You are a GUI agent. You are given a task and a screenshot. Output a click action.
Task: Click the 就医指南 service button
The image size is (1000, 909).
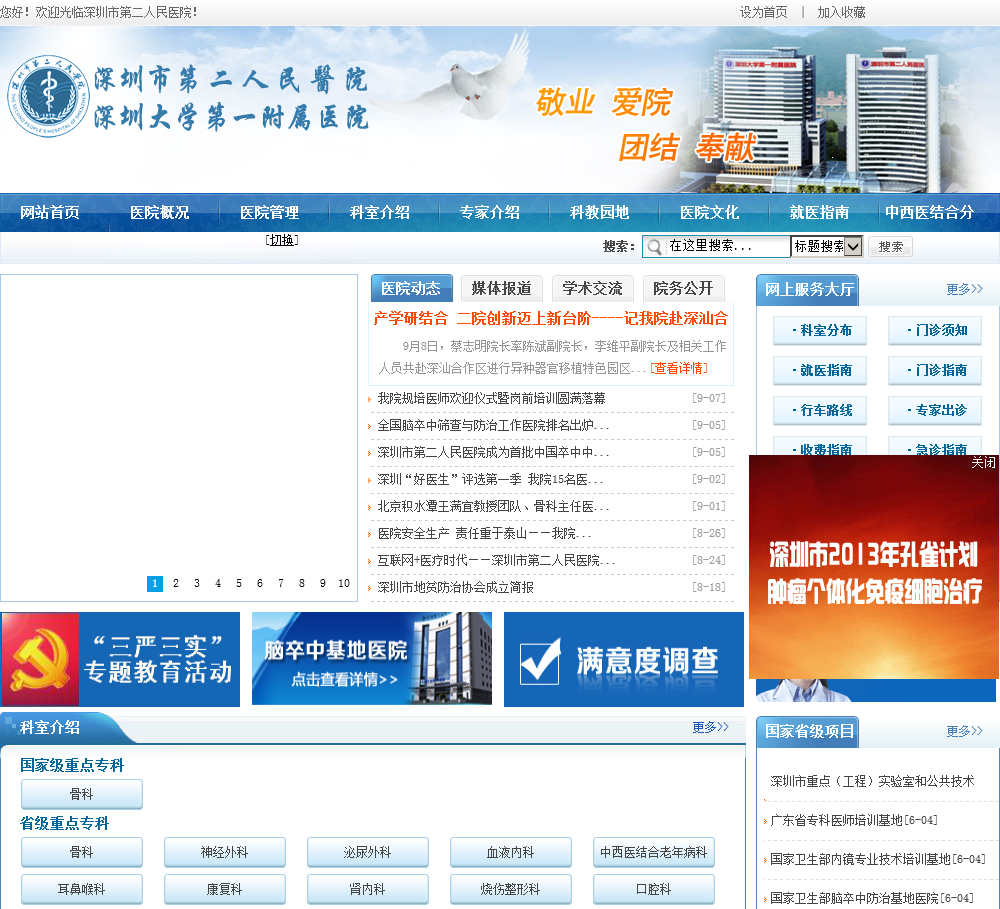pos(820,371)
